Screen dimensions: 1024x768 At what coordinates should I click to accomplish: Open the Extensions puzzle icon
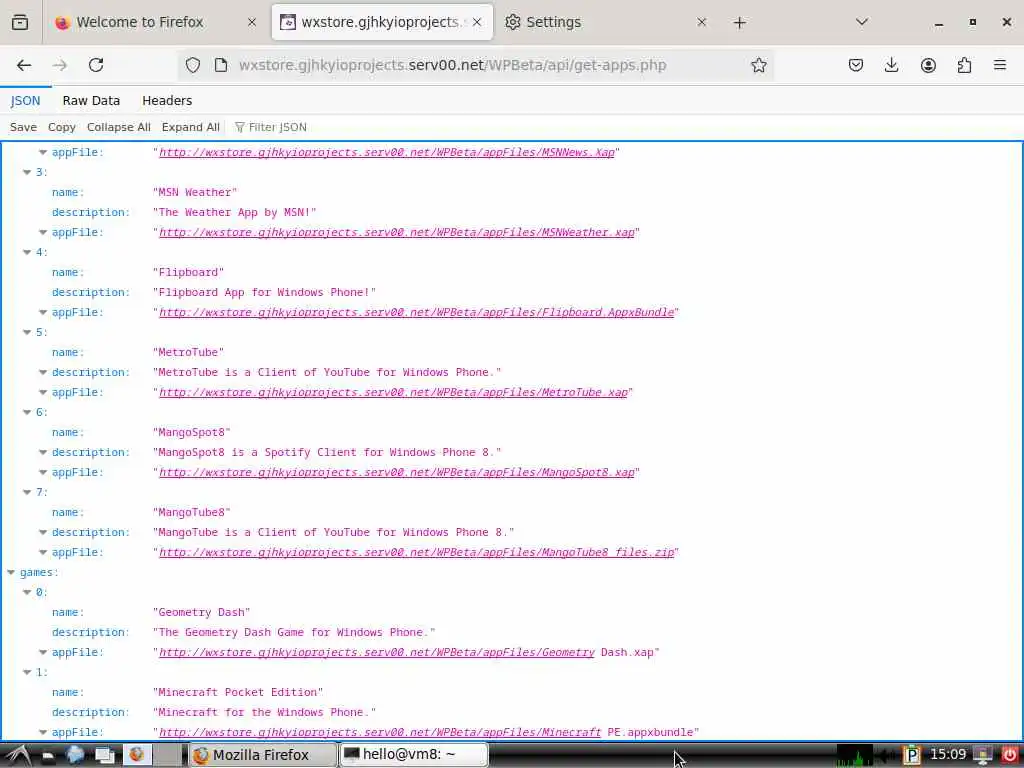(x=964, y=65)
